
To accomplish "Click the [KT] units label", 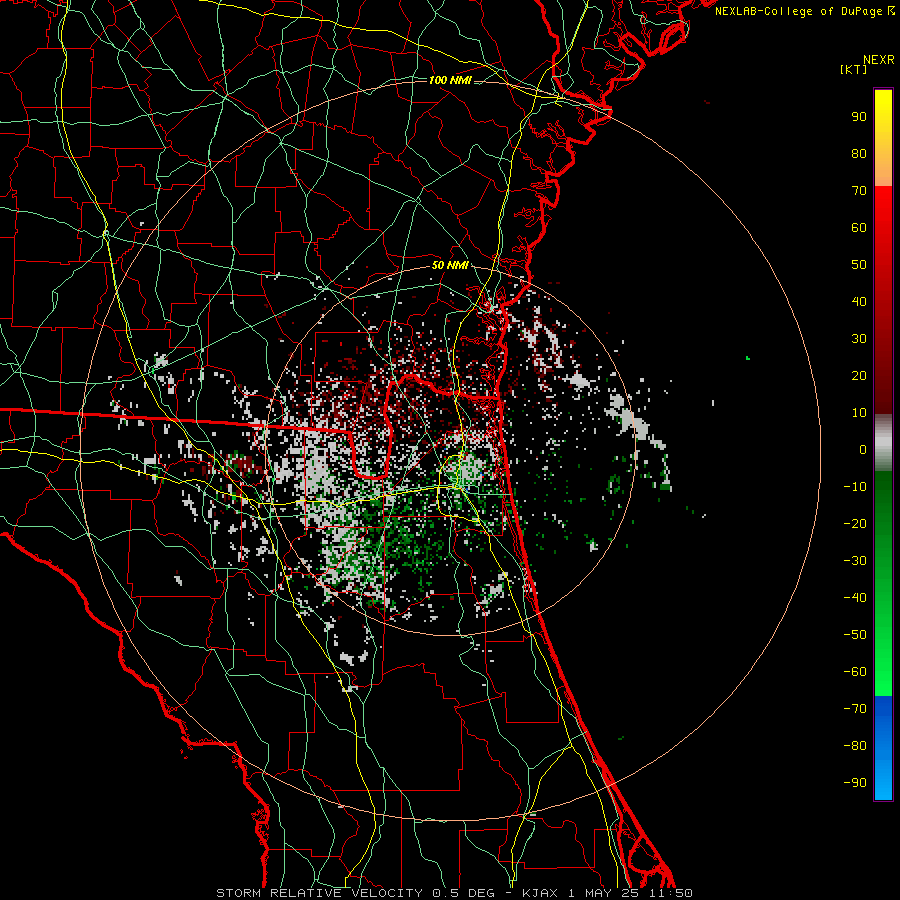I will (x=854, y=69).
